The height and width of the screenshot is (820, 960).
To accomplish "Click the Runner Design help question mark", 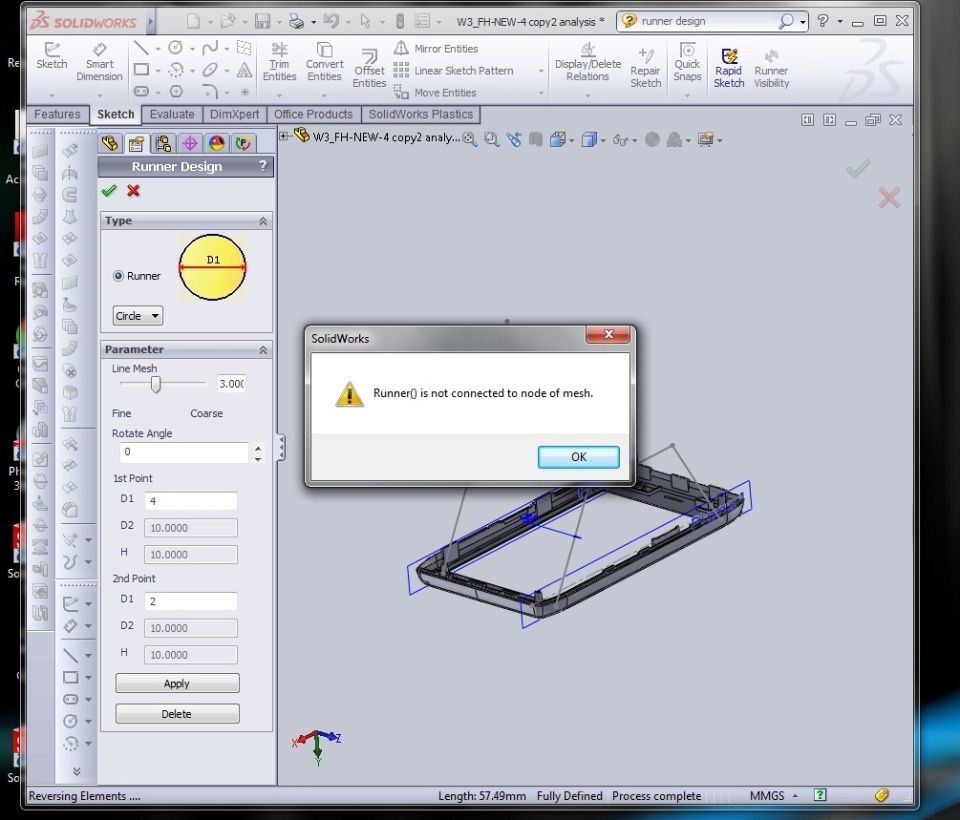I will pyautogui.click(x=263, y=166).
